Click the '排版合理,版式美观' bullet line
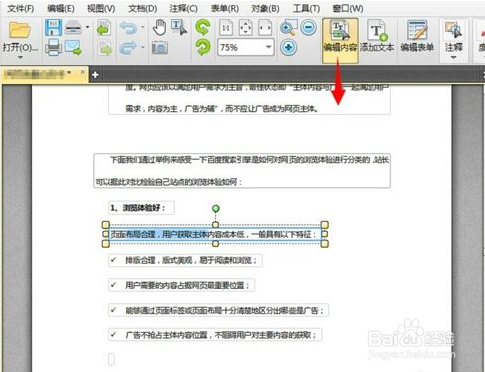This screenshot has height=372, width=485. click(x=185, y=261)
